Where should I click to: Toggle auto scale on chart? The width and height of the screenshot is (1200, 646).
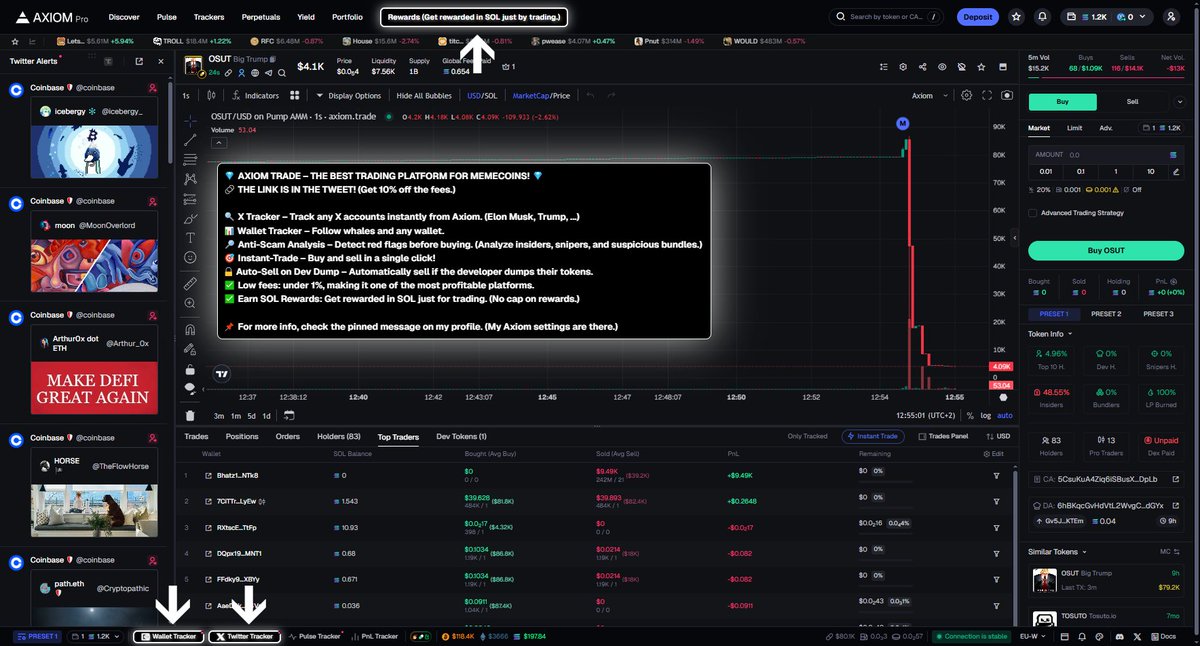(1005, 415)
